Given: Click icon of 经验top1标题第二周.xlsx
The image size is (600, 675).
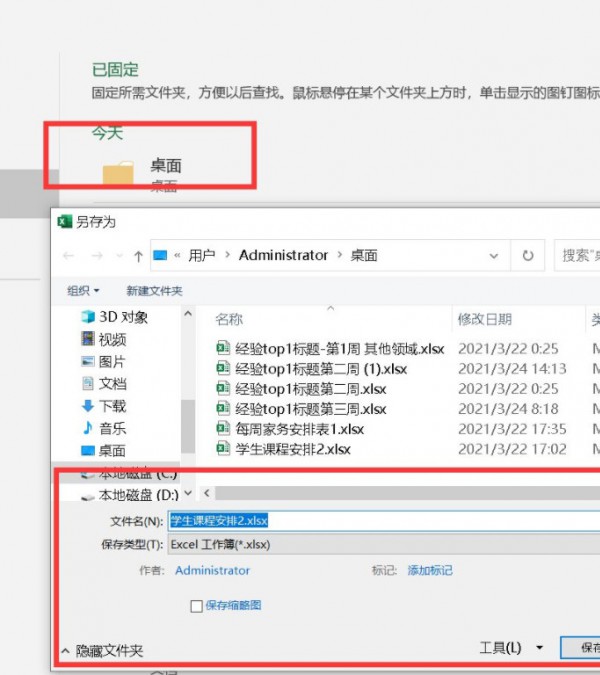Looking at the screenshot, I should point(223,388).
